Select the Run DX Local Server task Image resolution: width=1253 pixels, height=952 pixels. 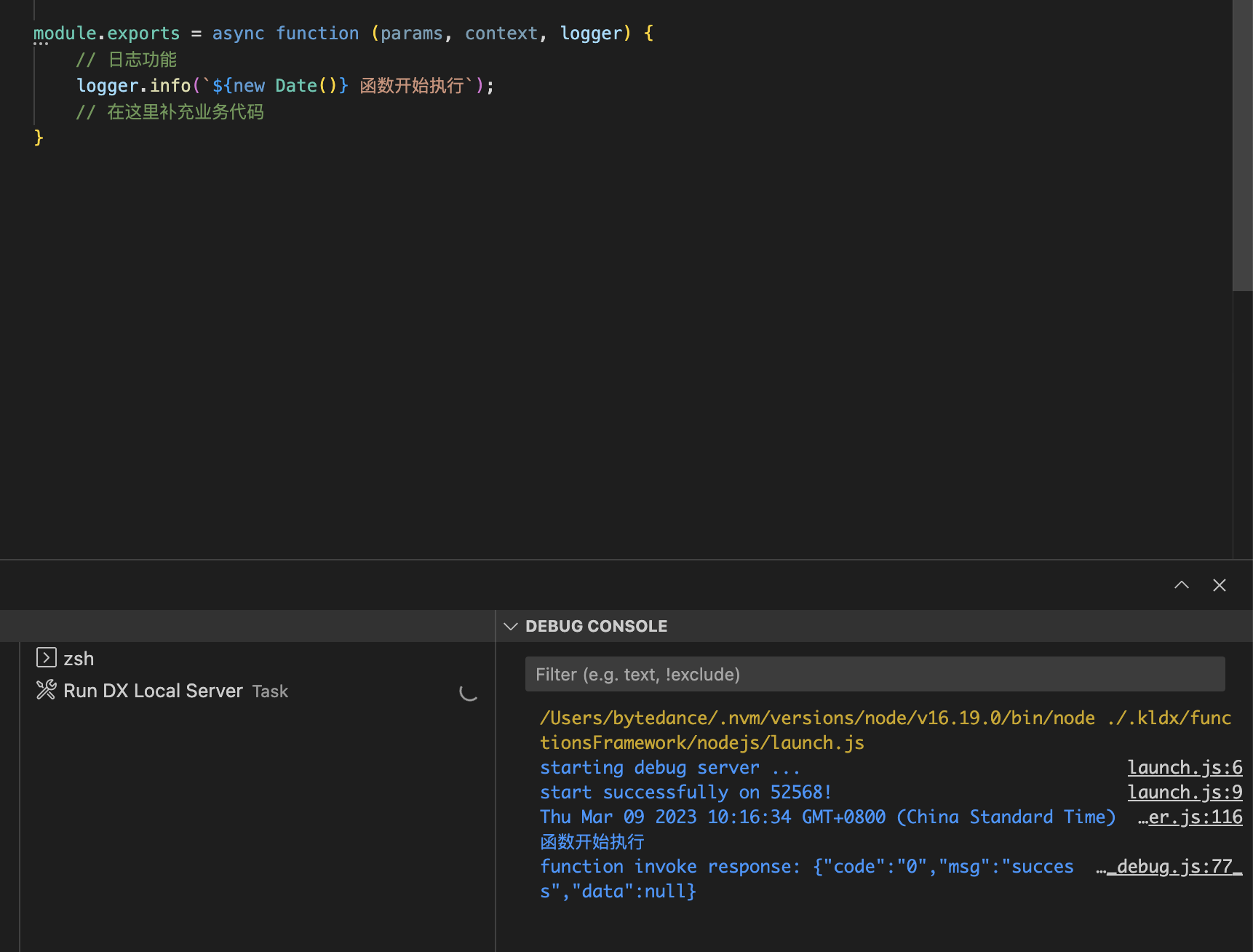[x=258, y=691]
